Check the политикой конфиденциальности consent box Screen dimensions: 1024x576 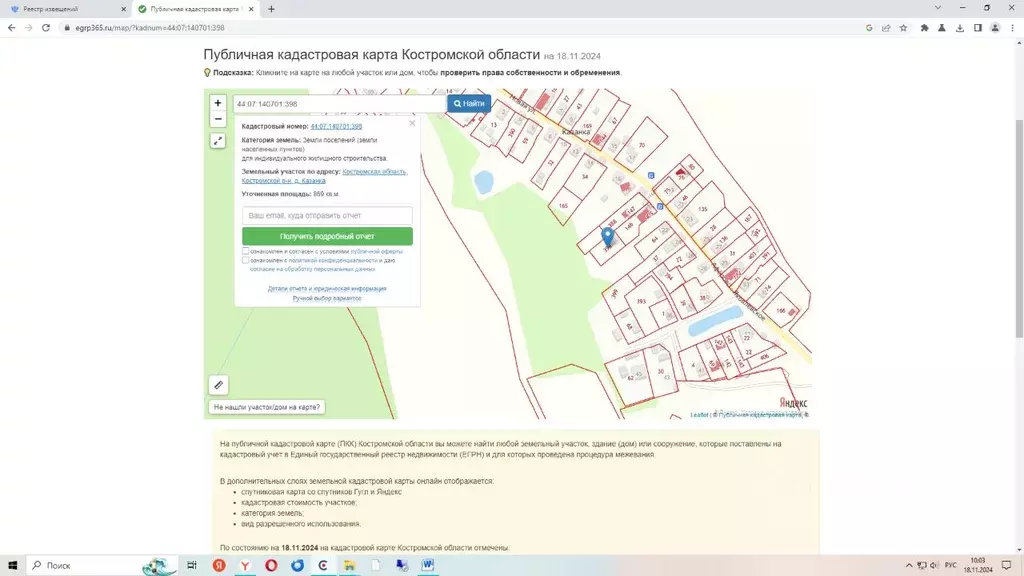[x=246, y=260]
